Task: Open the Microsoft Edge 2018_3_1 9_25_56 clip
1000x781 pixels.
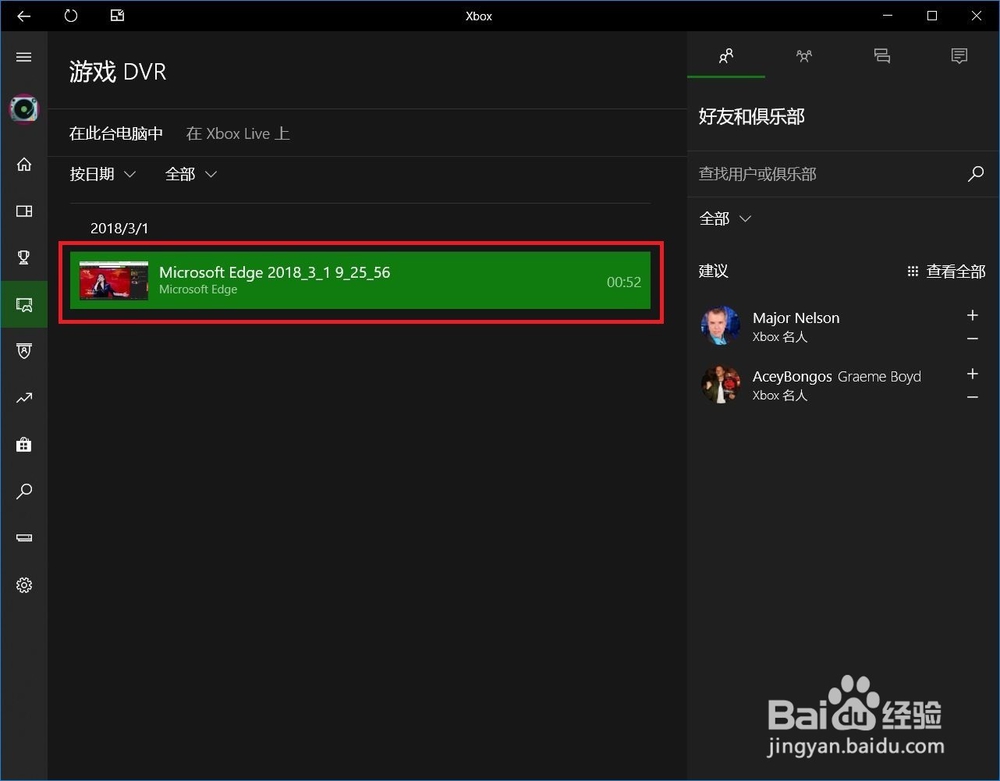Action: pyautogui.click(x=360, y=281)
